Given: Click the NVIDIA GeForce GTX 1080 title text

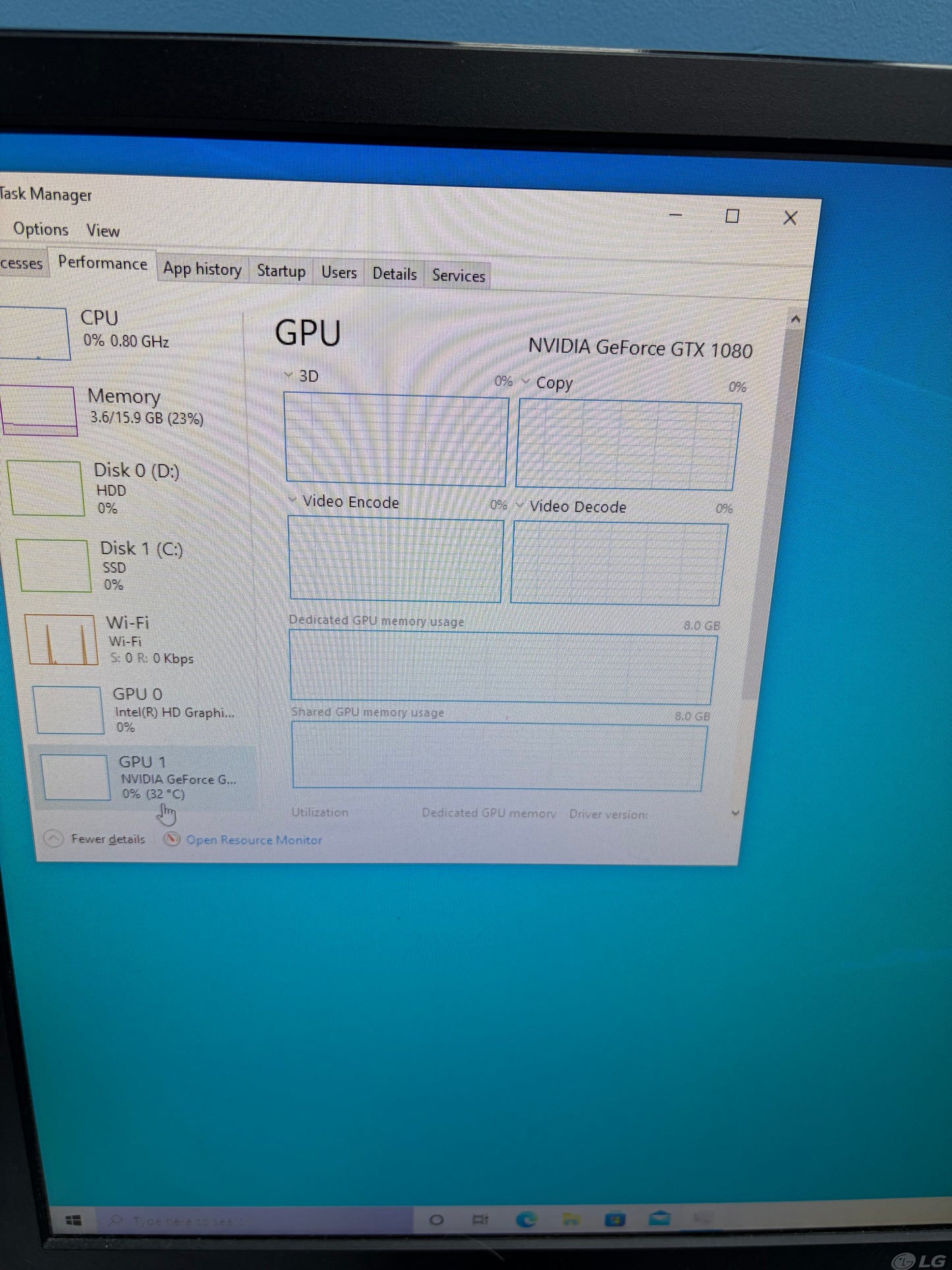Looking at the screenshot, I should (640, 348).
